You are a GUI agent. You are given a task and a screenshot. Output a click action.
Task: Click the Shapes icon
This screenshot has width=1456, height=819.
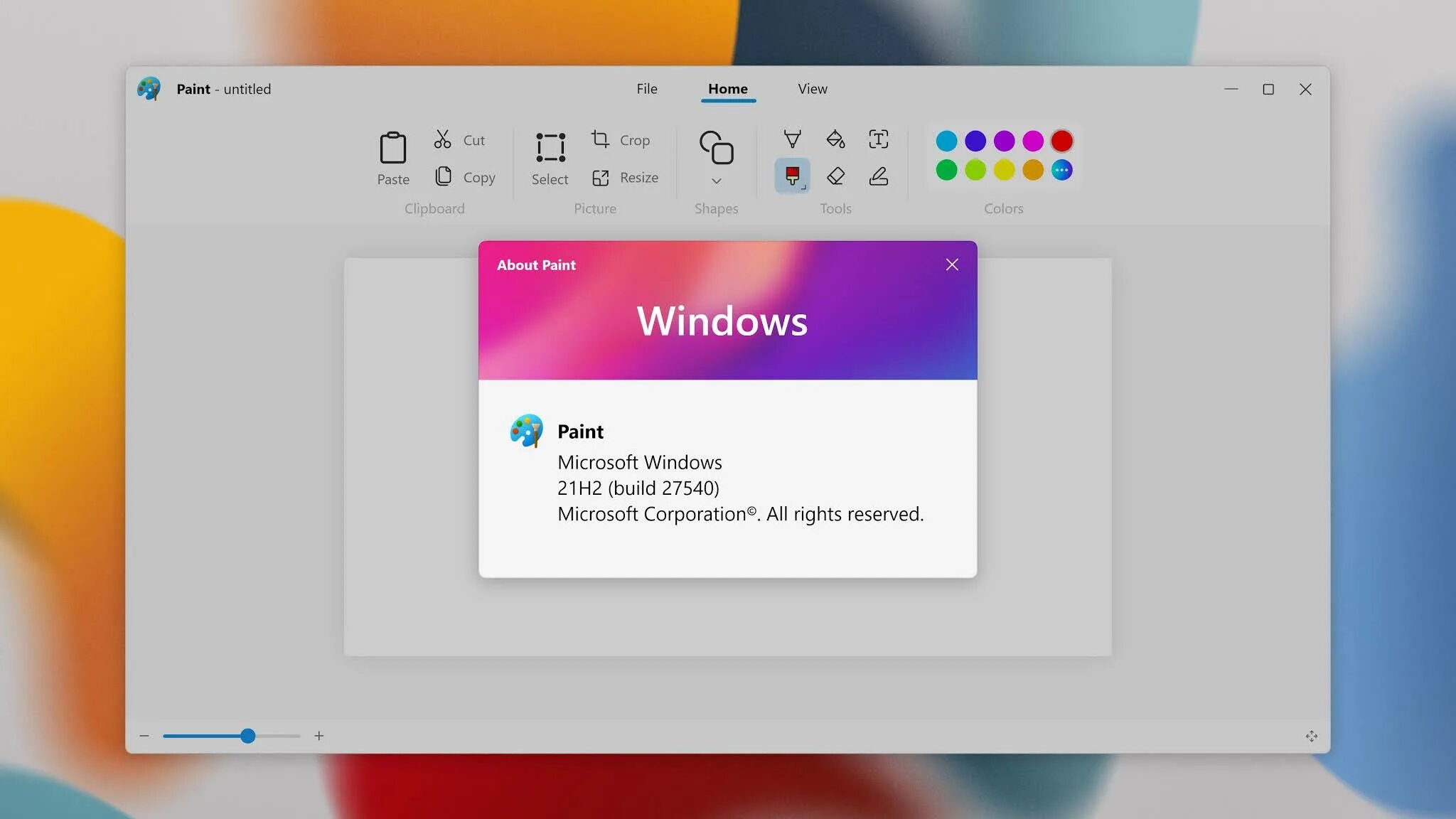[x=716, y=147]
